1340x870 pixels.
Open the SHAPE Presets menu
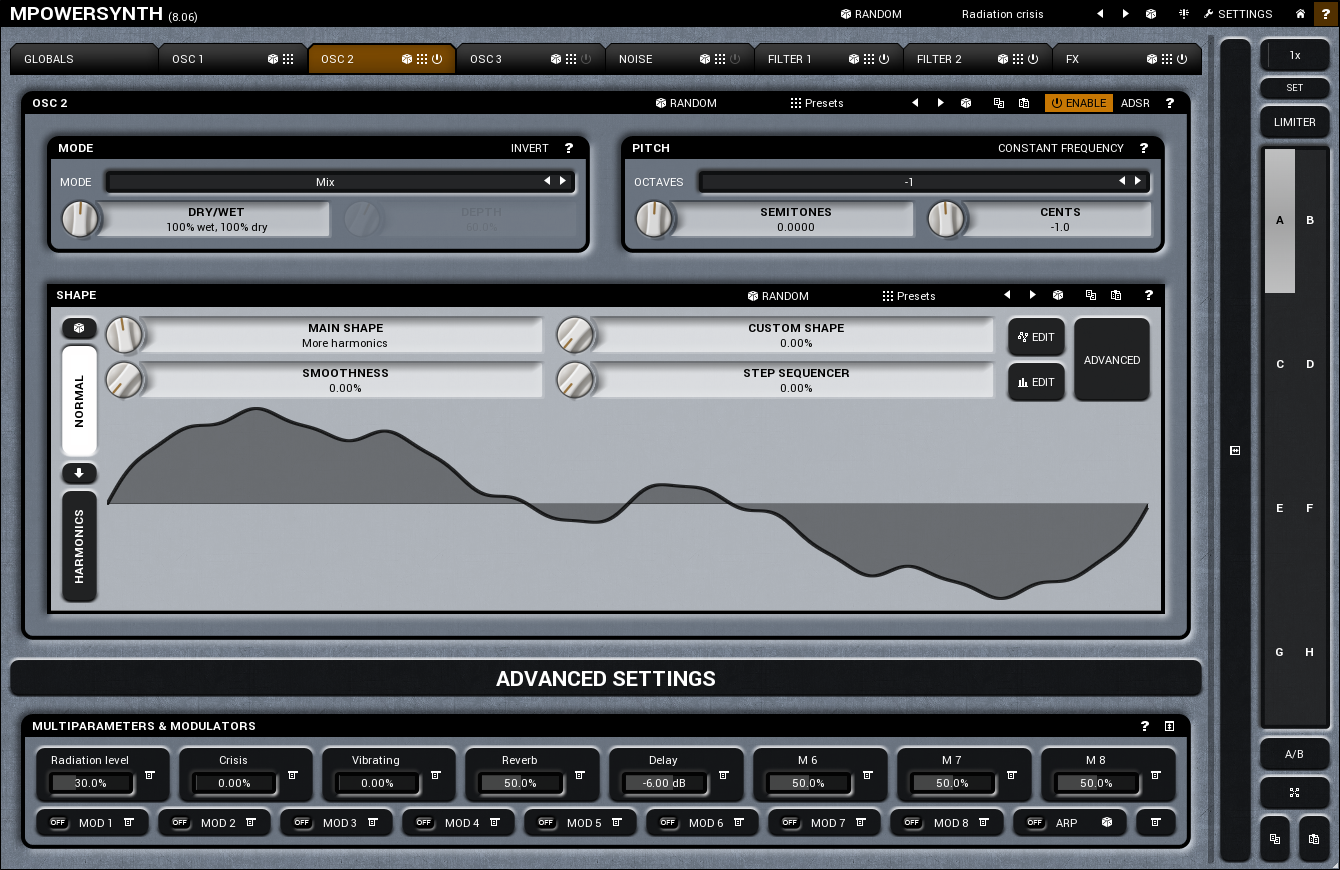tap(909, 296)
